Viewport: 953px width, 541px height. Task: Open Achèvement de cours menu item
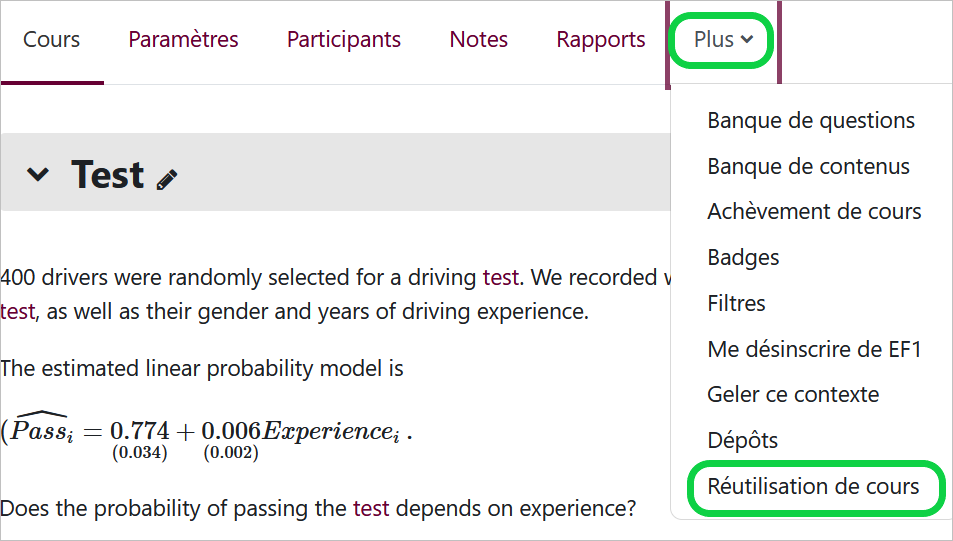pos(814,212)
